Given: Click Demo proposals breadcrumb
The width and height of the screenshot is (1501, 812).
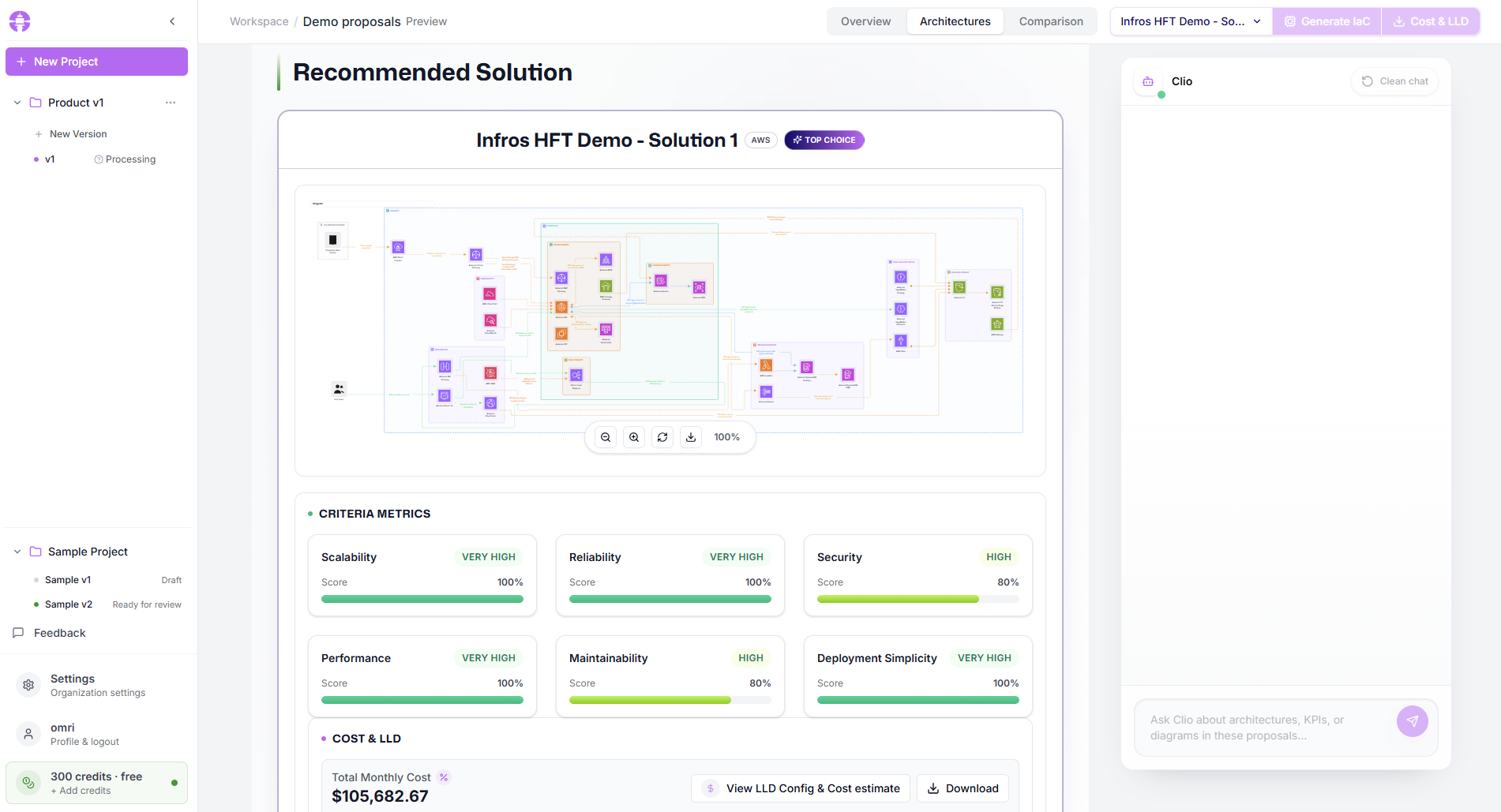Looking at the screenshot, I should click(351, 21).
